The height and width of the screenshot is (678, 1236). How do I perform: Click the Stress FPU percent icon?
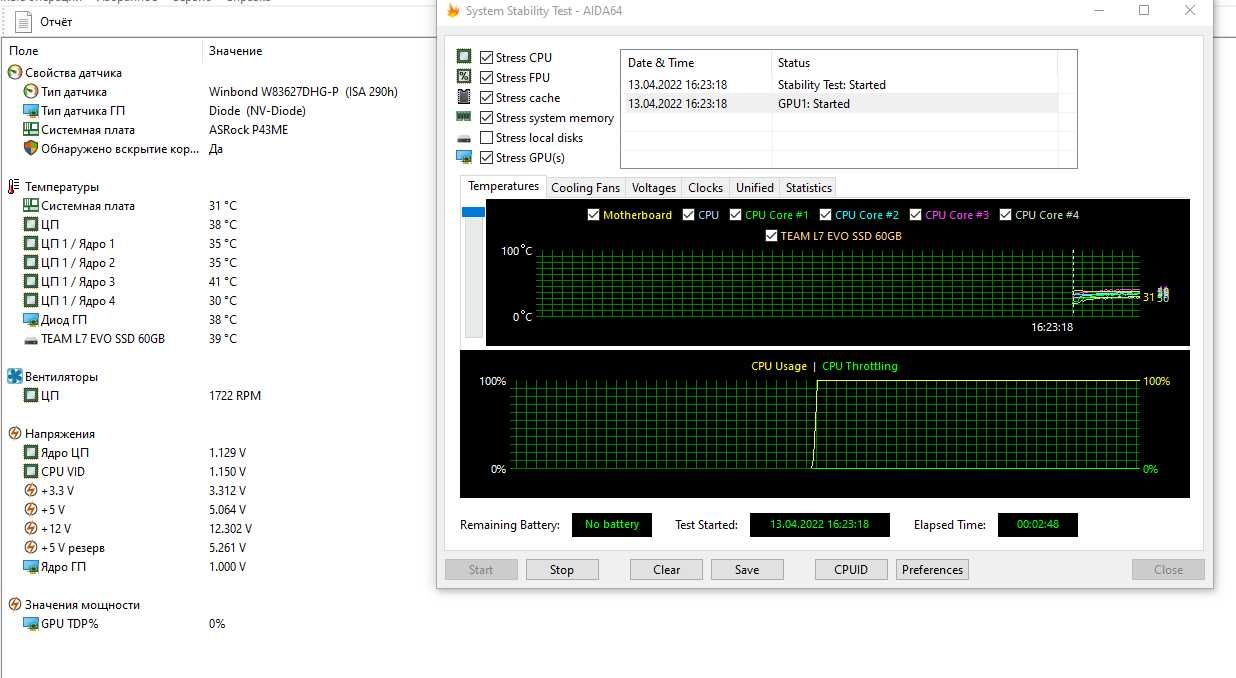coord(464,77)
